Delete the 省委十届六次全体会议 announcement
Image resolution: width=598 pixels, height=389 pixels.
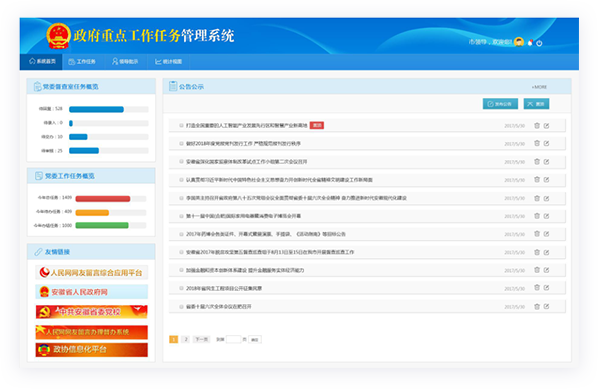coord(537,306)
